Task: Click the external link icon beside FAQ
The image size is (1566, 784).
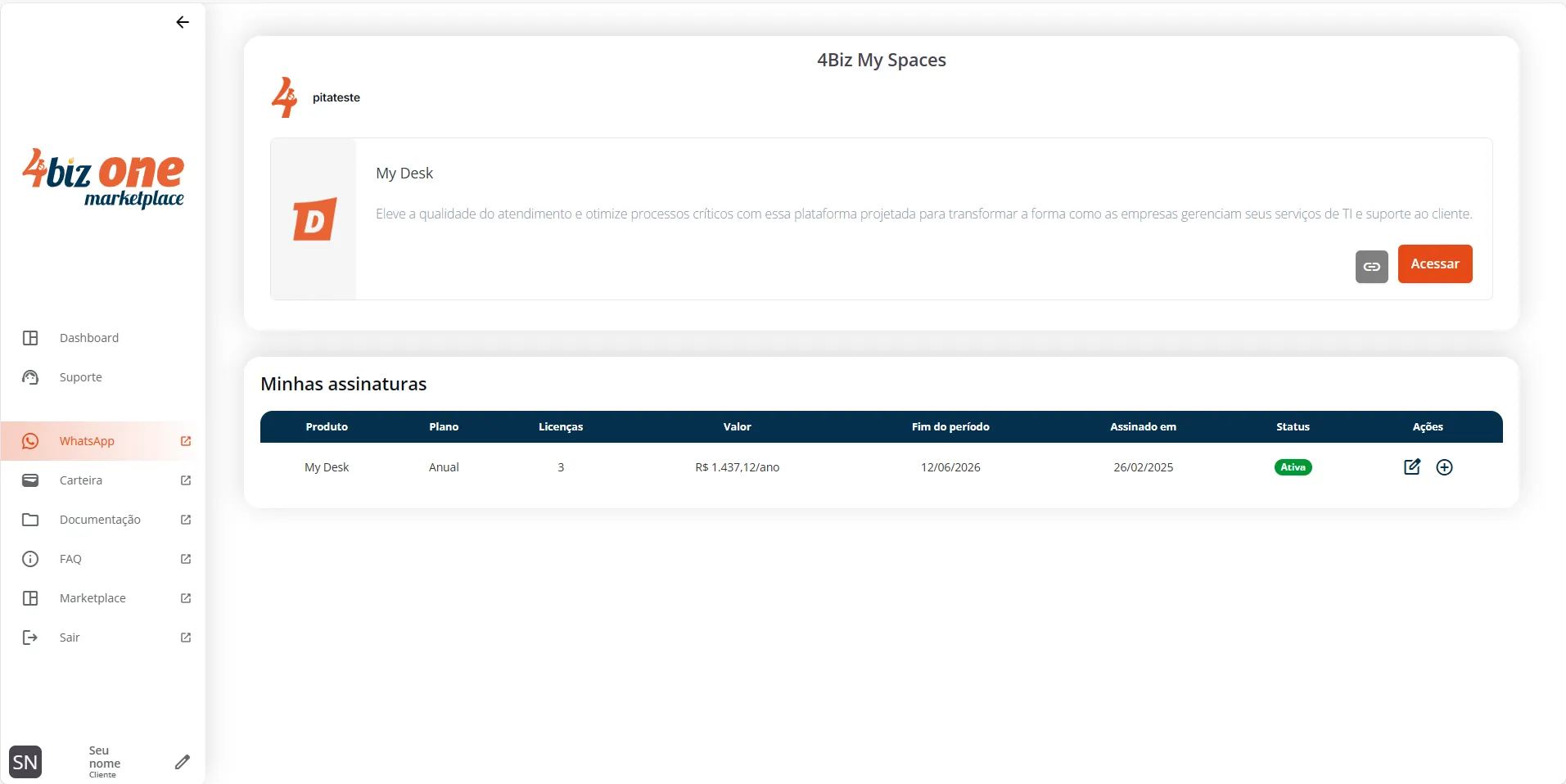Action: [x=186, y=559]
